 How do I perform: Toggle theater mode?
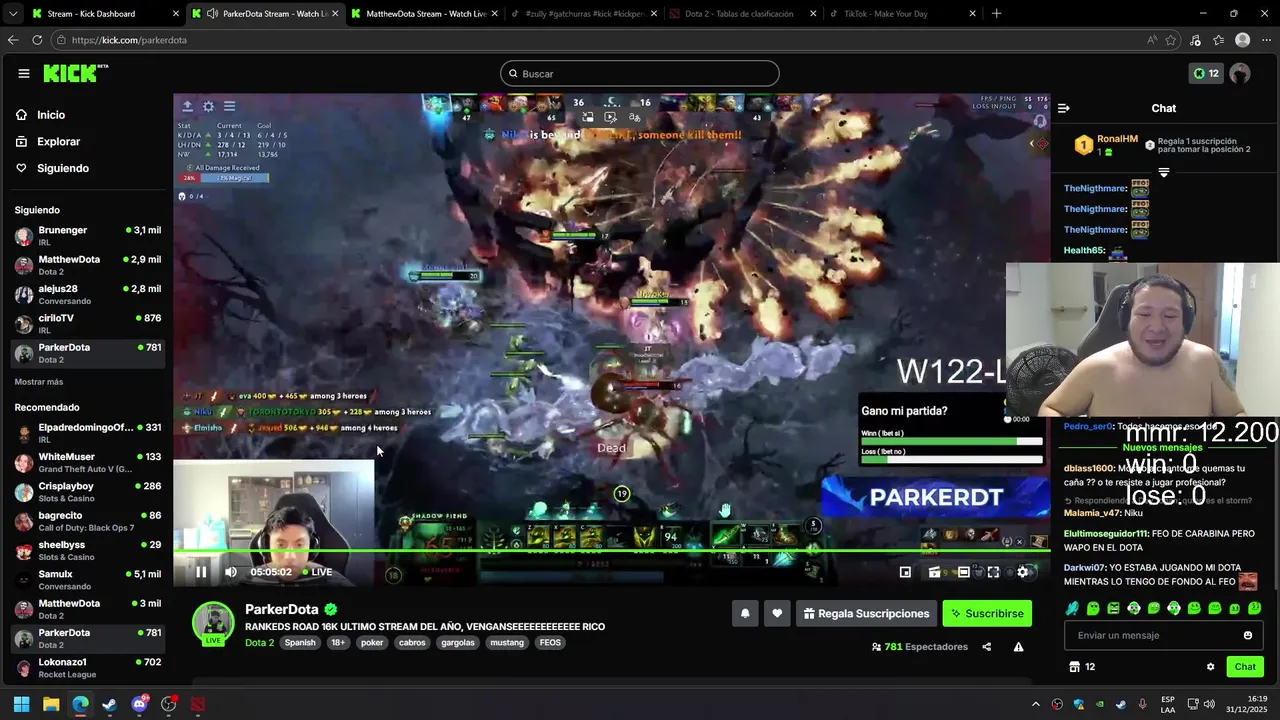pyautogui.click(x=963, y=572)
